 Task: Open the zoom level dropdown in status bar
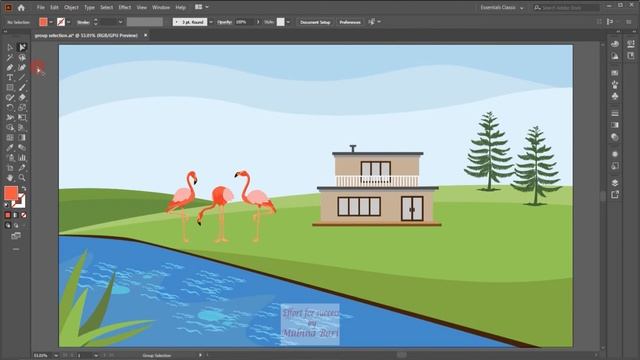click(x=56, y=356)
